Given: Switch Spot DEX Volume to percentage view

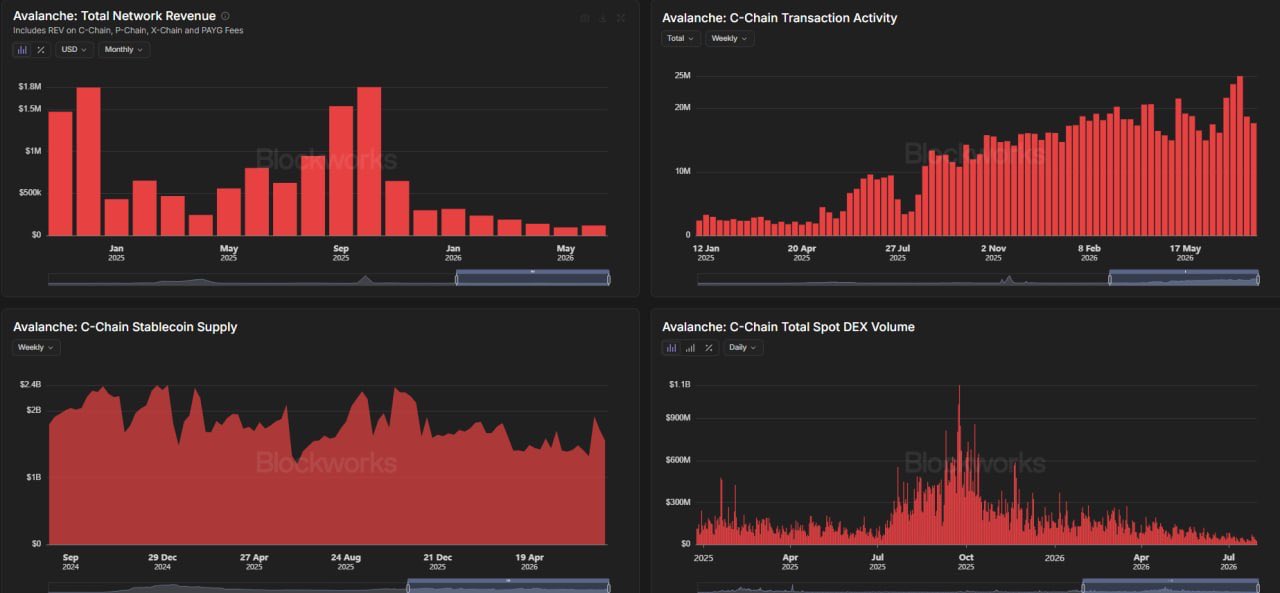Looking at the screenshot, I should 709,347.
